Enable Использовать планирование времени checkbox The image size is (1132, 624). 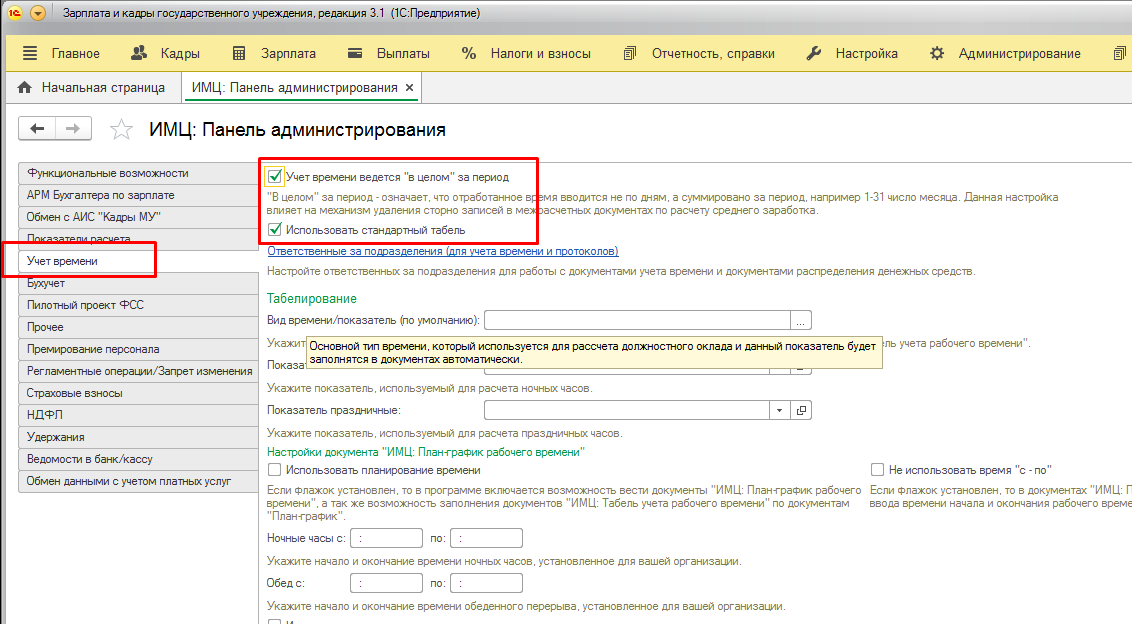point(274,470)
